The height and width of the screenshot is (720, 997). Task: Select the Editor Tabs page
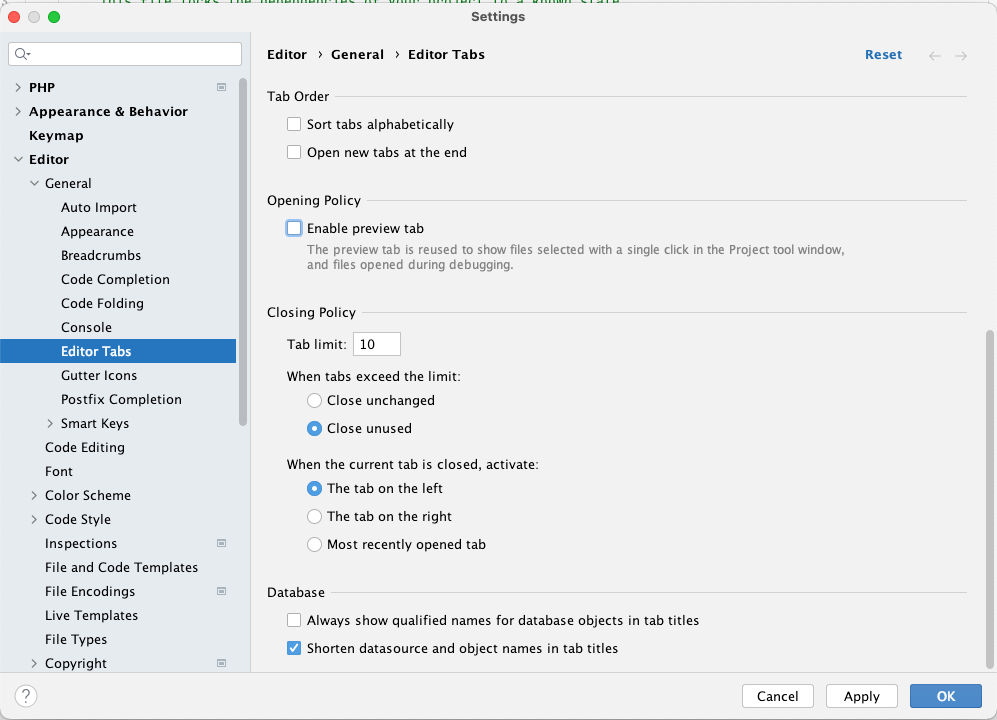click(118, 351)
